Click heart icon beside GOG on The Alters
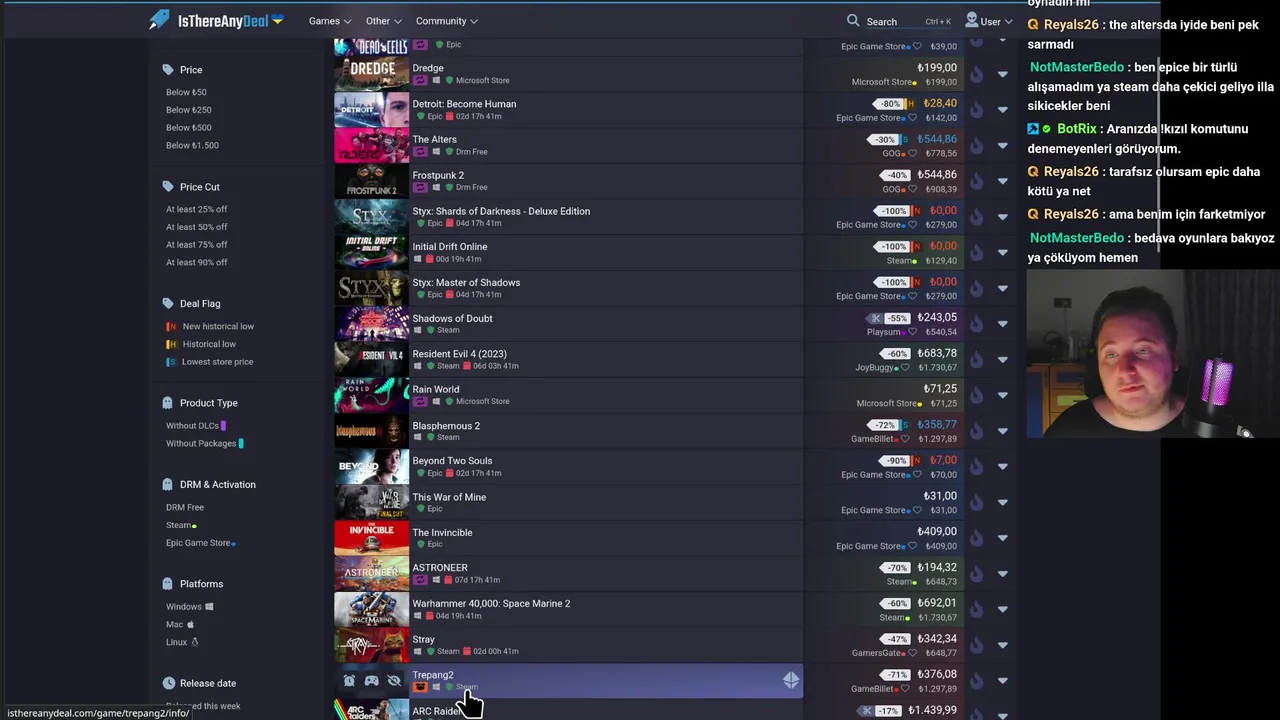Viewport: 1280px width, 720px height. [x=912, y=153]
